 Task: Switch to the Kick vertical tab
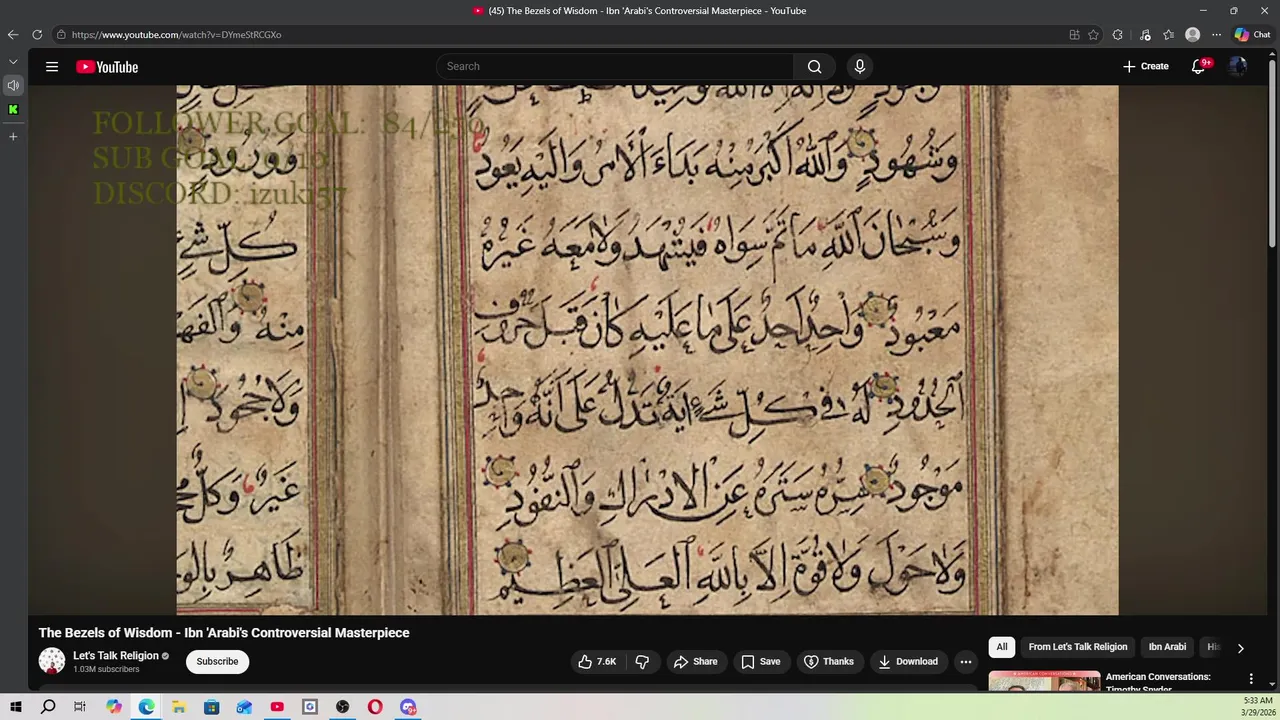click(13, 110)
